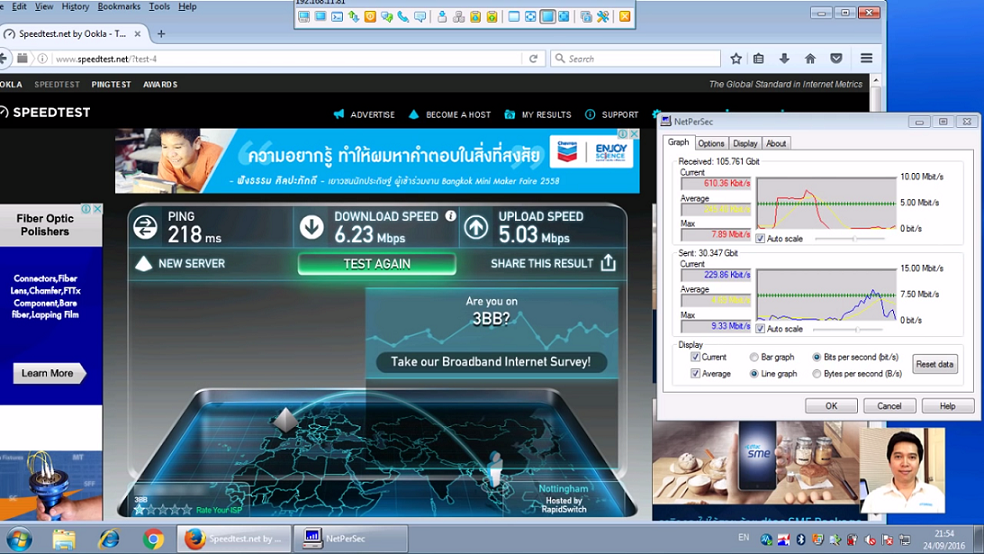Open My Results on Speedtest header
The width and height of the screenshot is (984, 554).
[x=538, y=115]
